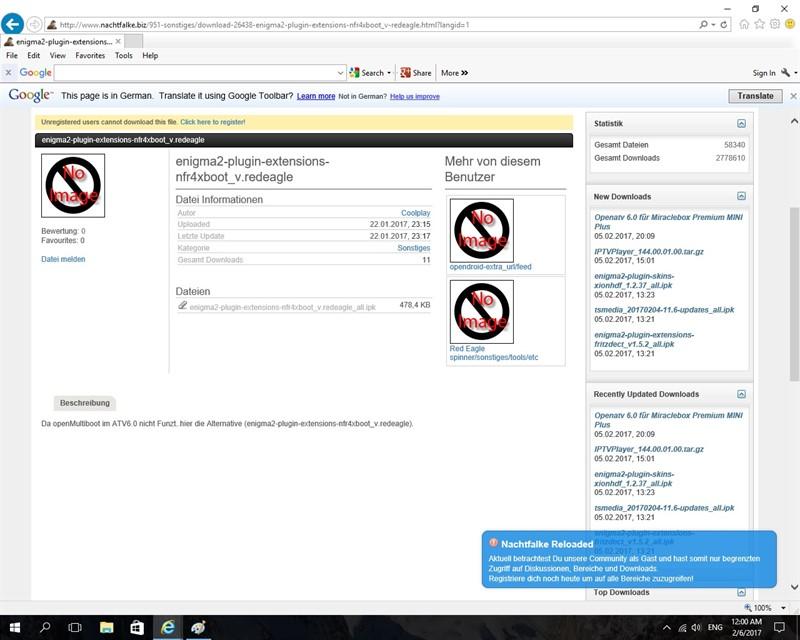Select the enigma2-plugin-extensions browser tab

(62, 41)
